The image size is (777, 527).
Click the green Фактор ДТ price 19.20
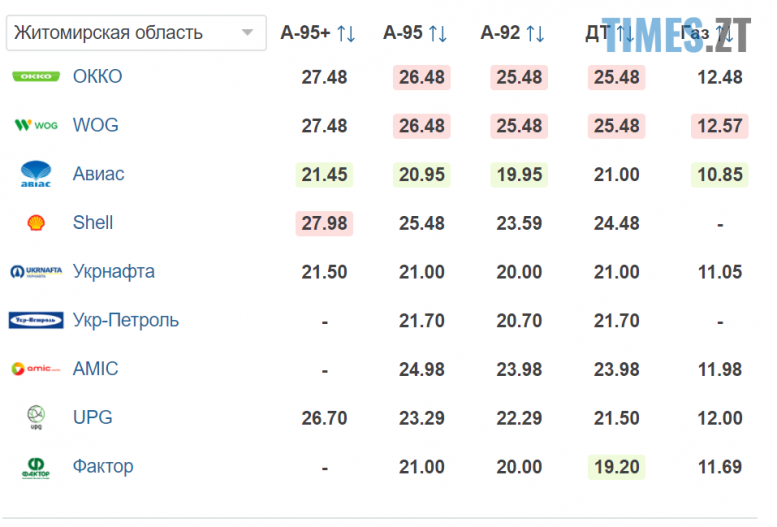tap(617, 467)
